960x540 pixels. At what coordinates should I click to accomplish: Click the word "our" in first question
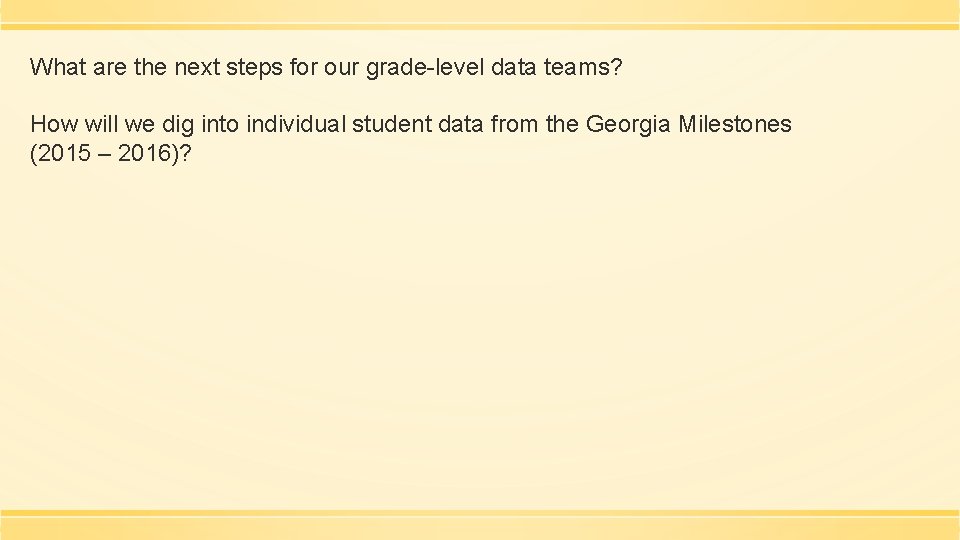[341, 68]
